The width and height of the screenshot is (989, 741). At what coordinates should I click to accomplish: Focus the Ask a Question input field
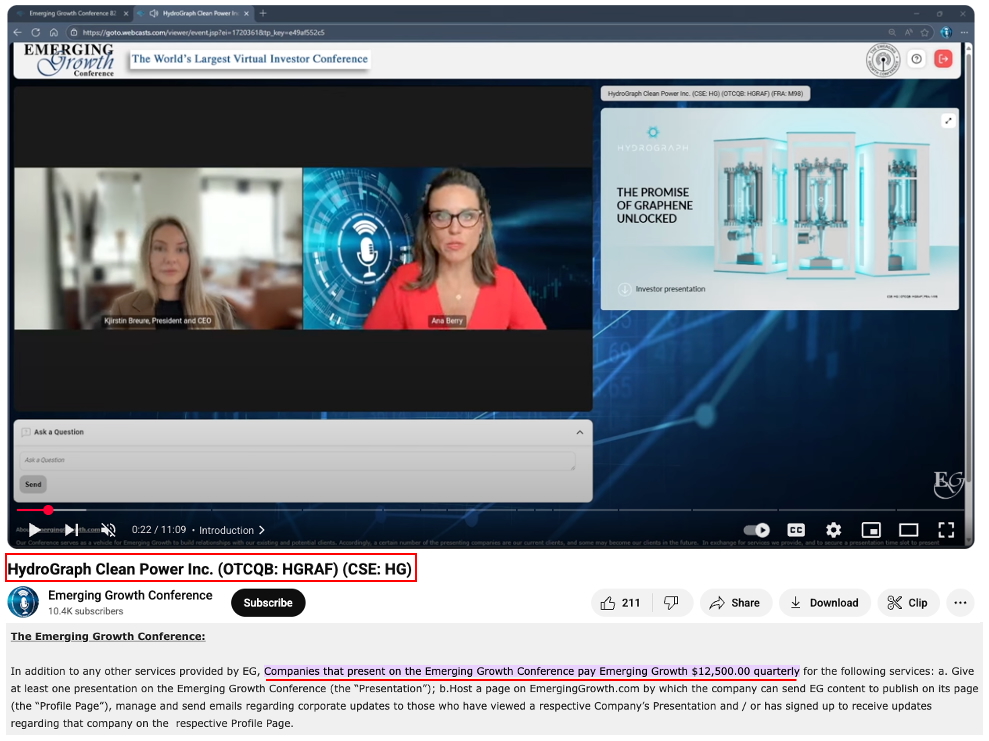298,460
